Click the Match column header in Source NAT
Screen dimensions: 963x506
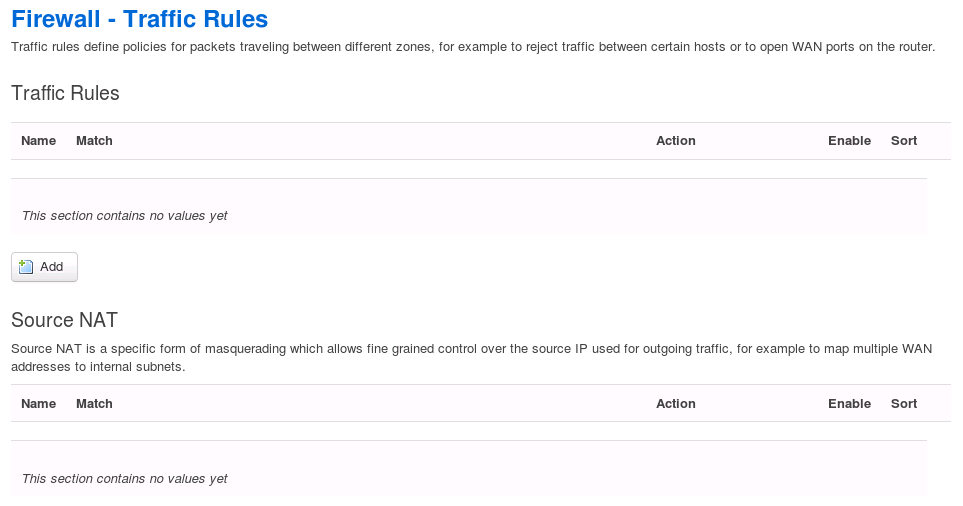click(94, 404)
